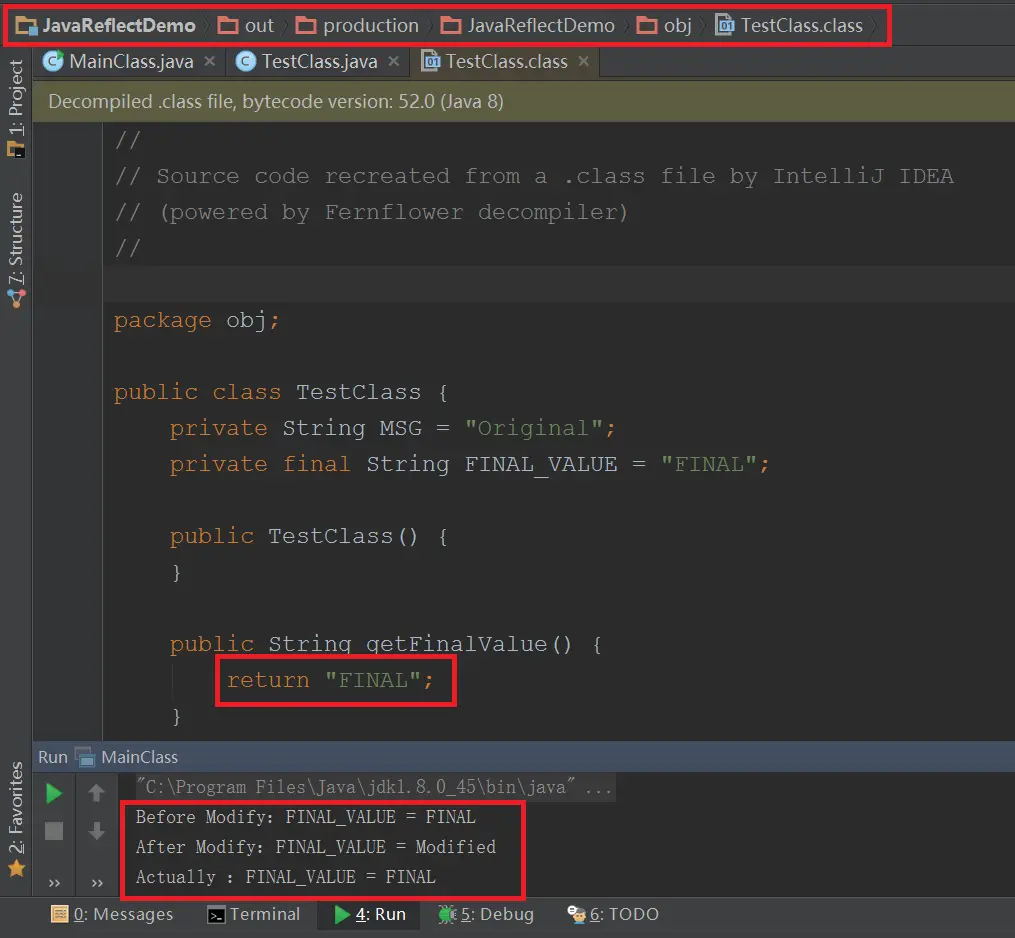
Task: Open the Terminal tool window
Action: [x=253, y=914]
